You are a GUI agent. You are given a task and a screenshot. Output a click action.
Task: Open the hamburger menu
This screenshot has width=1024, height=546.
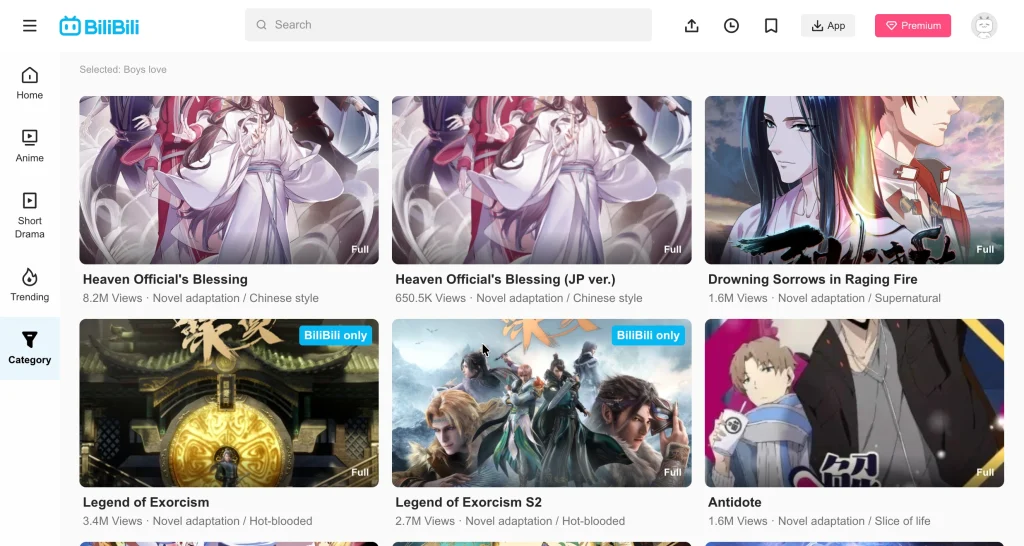(29, 26)
